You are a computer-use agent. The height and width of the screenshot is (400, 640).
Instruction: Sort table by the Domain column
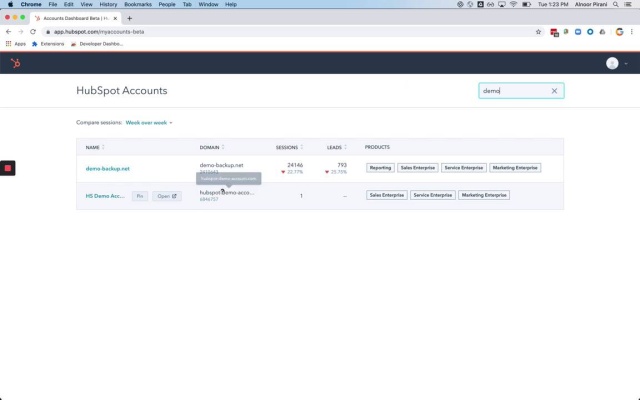(212, 147)
